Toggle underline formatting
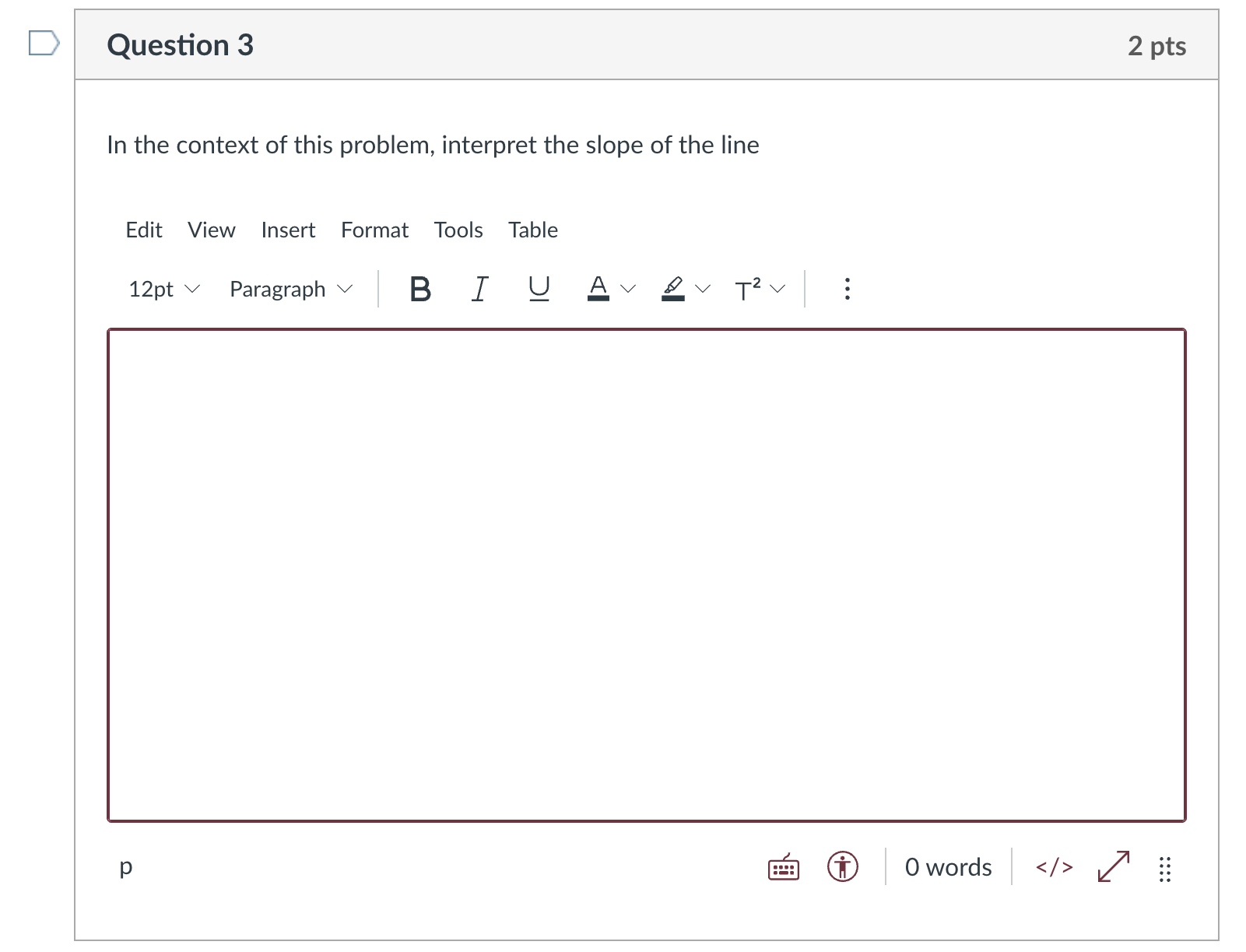This screenshot has width=1246, height=952. pos(539,290)
